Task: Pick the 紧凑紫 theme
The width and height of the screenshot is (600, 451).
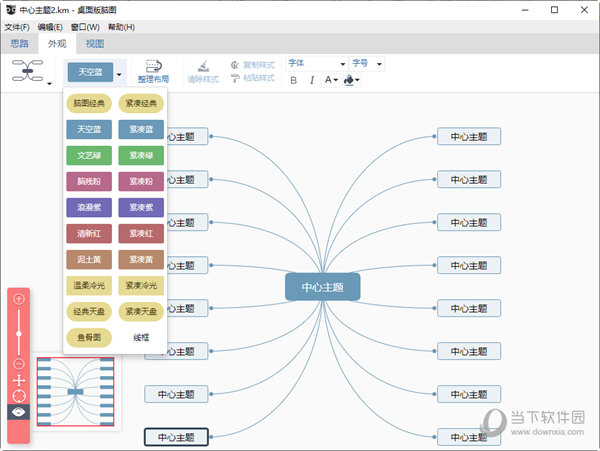Action: coord(141,207)
